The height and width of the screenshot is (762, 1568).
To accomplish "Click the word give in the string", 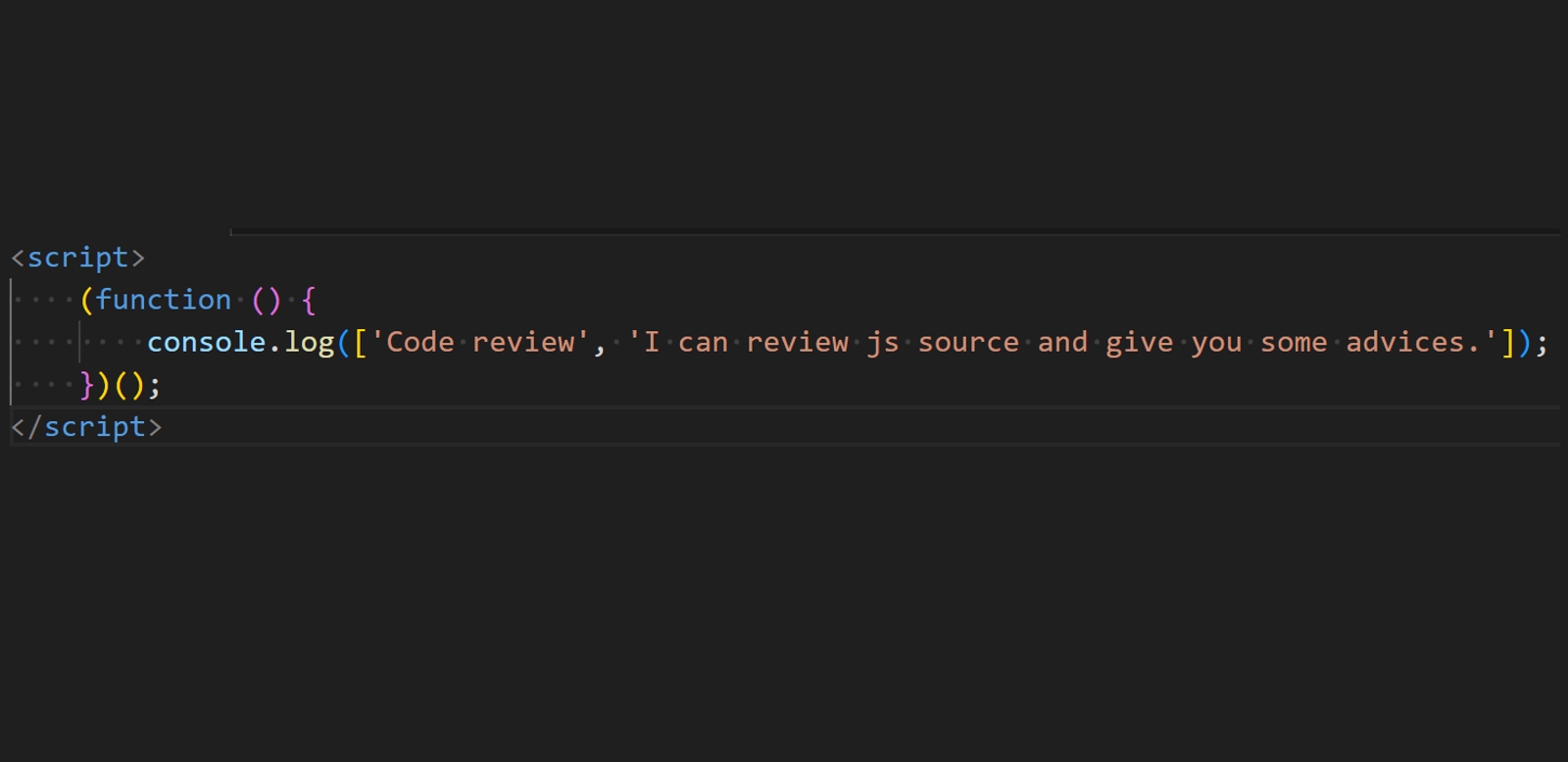I will (1139, 342).
